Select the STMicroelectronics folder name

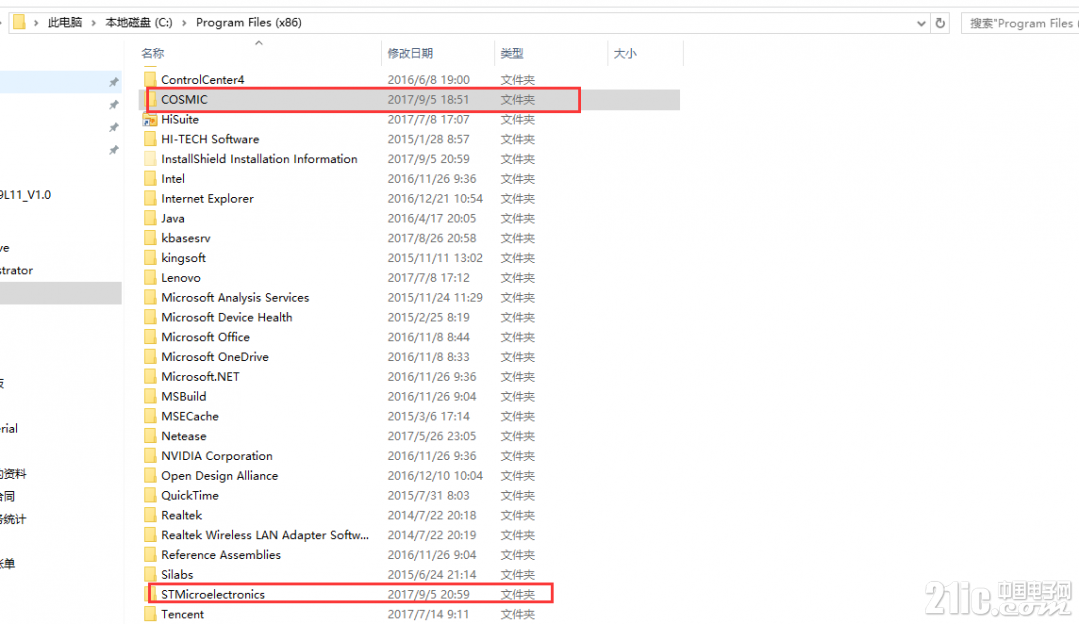coord(213,594)
